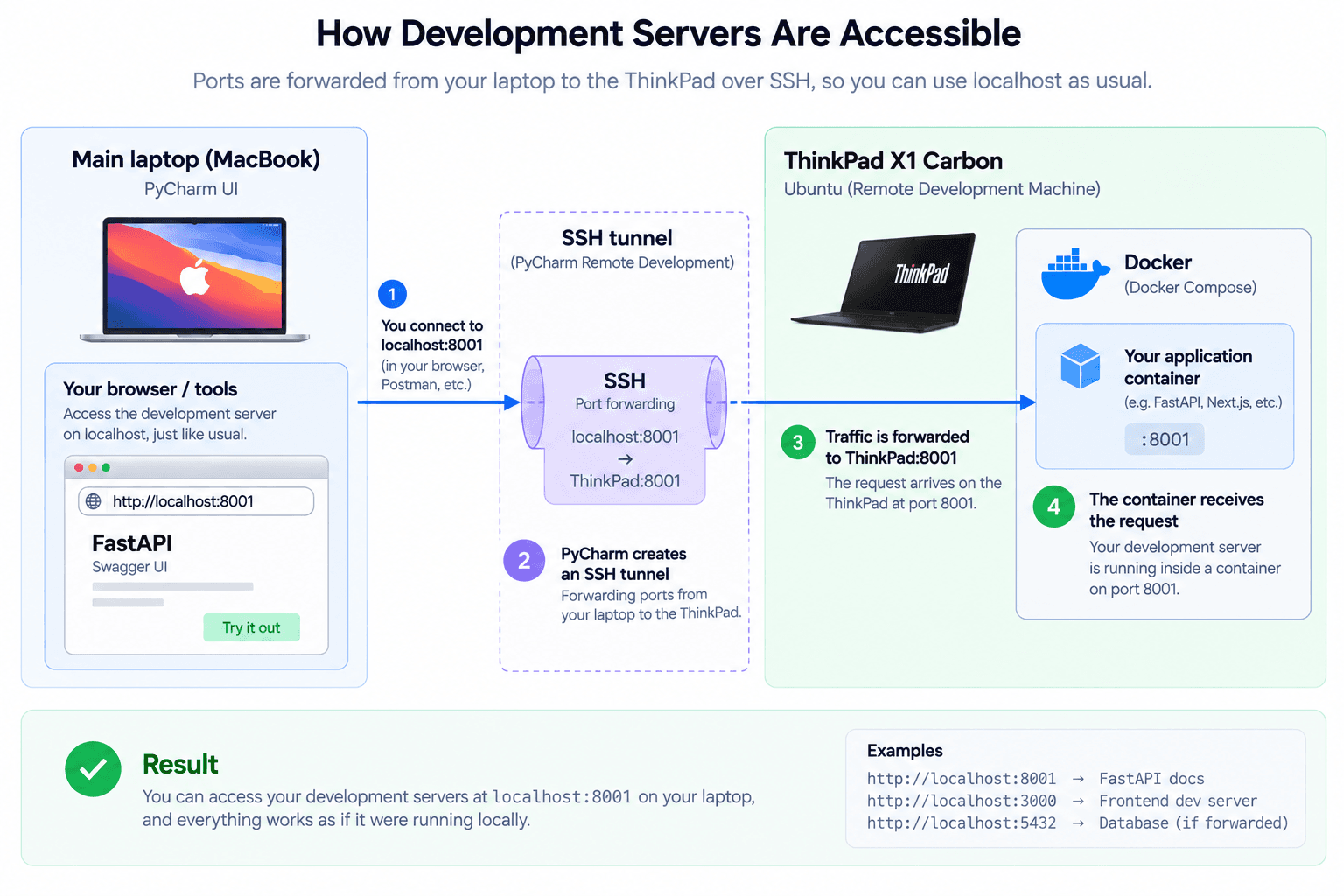The height and width of the screenshot is (896, 1344).
Task: Click the yellow dot in the mock browser window
Action: click(x=93, y=468)
